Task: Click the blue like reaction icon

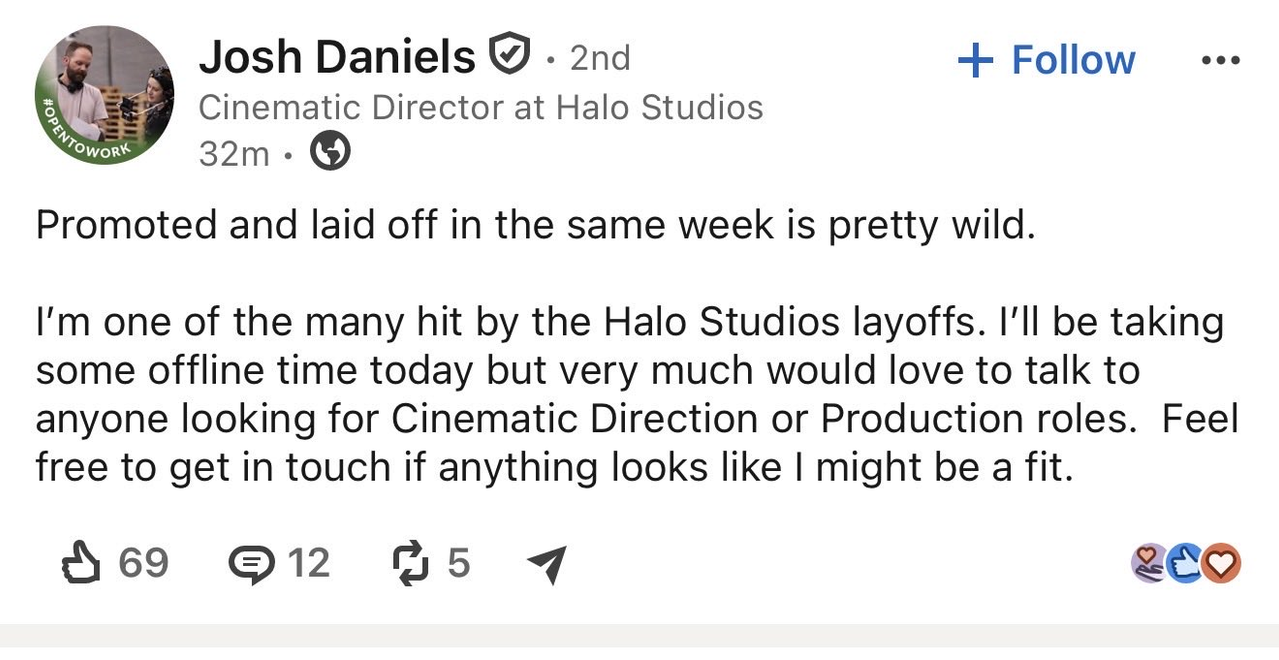Action: (1186, 564)
